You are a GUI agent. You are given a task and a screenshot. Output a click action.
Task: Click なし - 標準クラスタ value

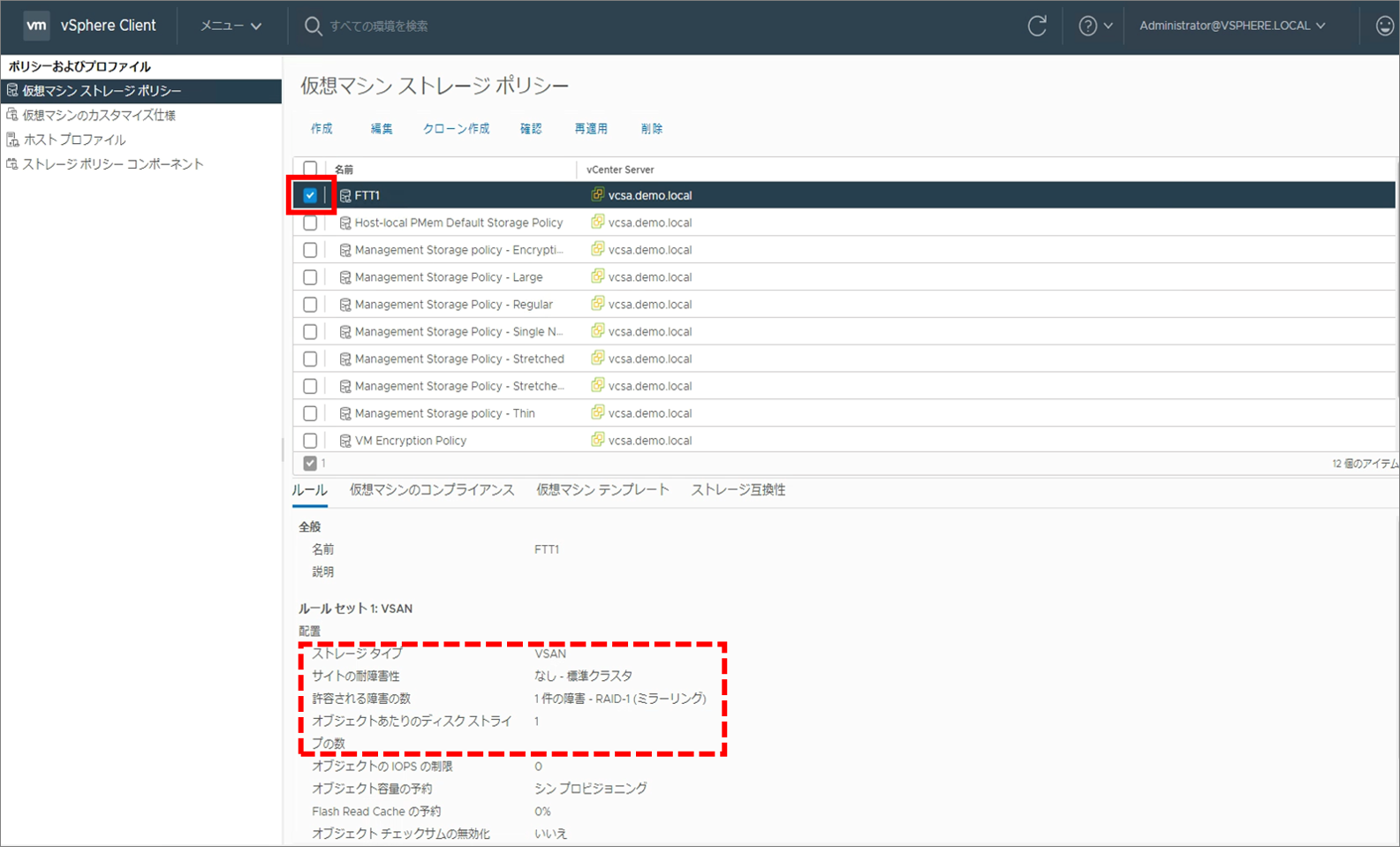(583, 676)
